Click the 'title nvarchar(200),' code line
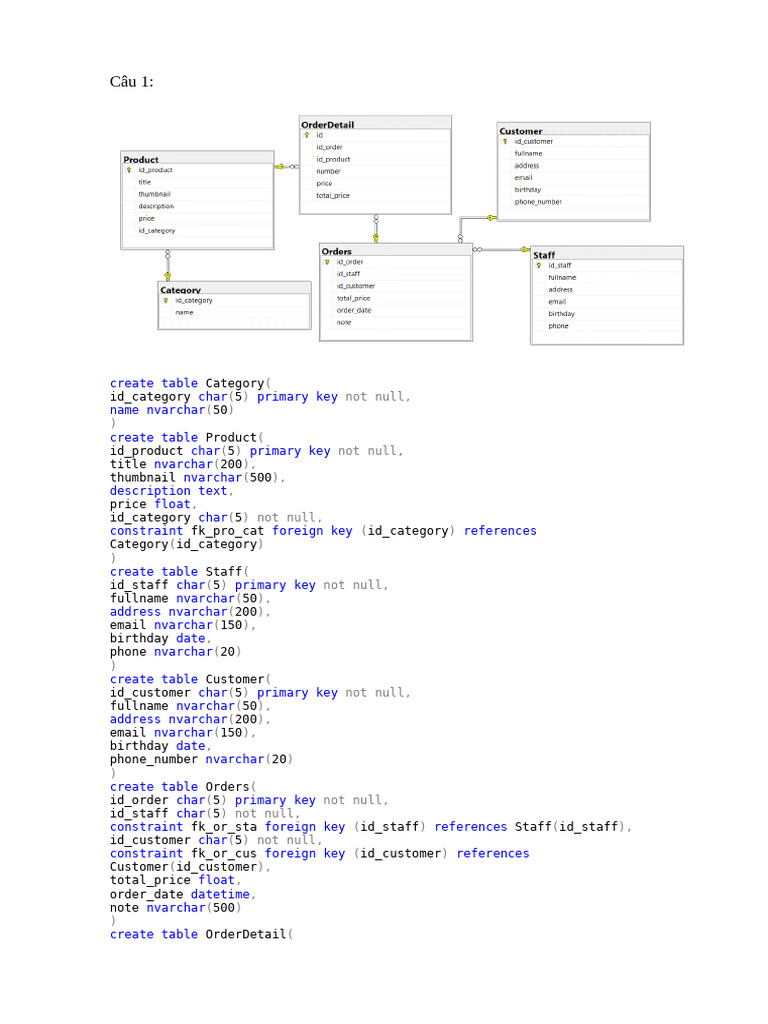The height and width of the screenshot is (1024, 768). [x=182, y=464]
